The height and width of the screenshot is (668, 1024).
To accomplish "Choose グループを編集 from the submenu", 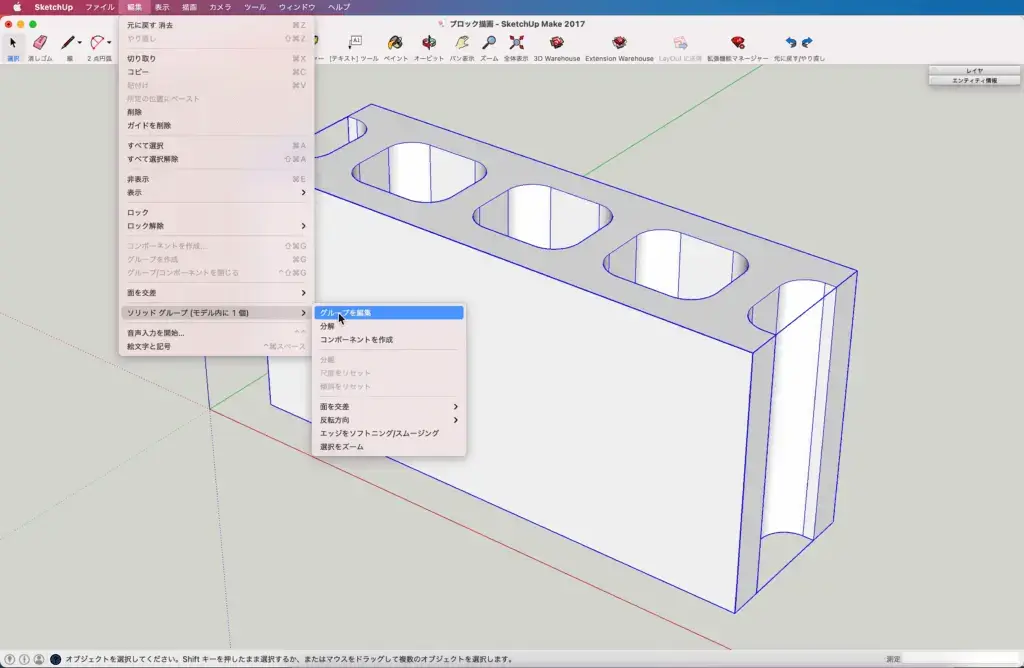I will tap(388, 313).
